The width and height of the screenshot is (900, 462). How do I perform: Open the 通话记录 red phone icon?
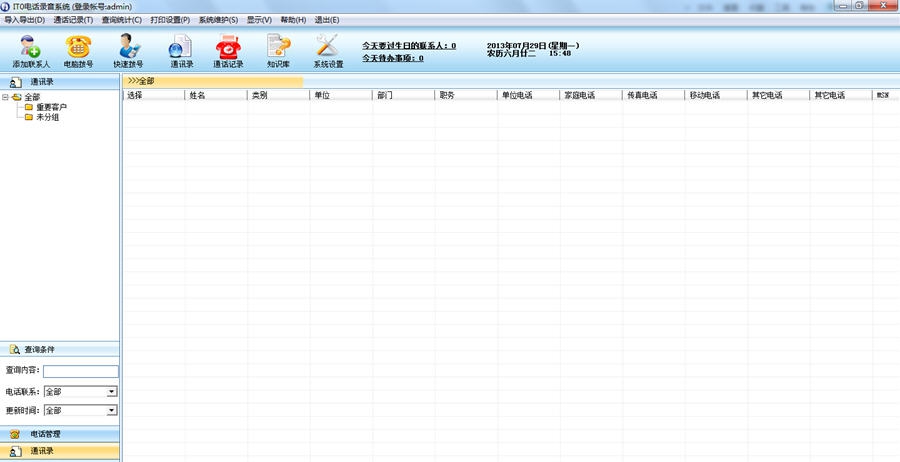pos(228,46)
